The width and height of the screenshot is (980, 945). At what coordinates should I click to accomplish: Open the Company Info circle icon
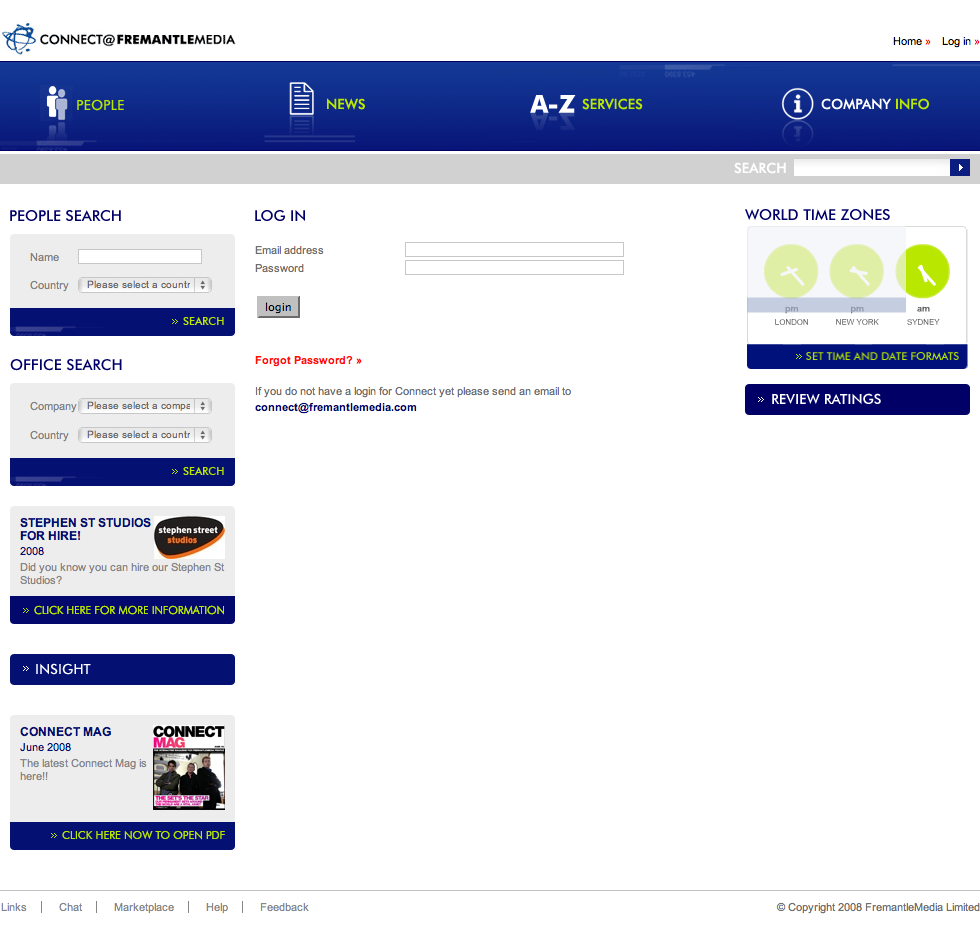pos(797,104)
